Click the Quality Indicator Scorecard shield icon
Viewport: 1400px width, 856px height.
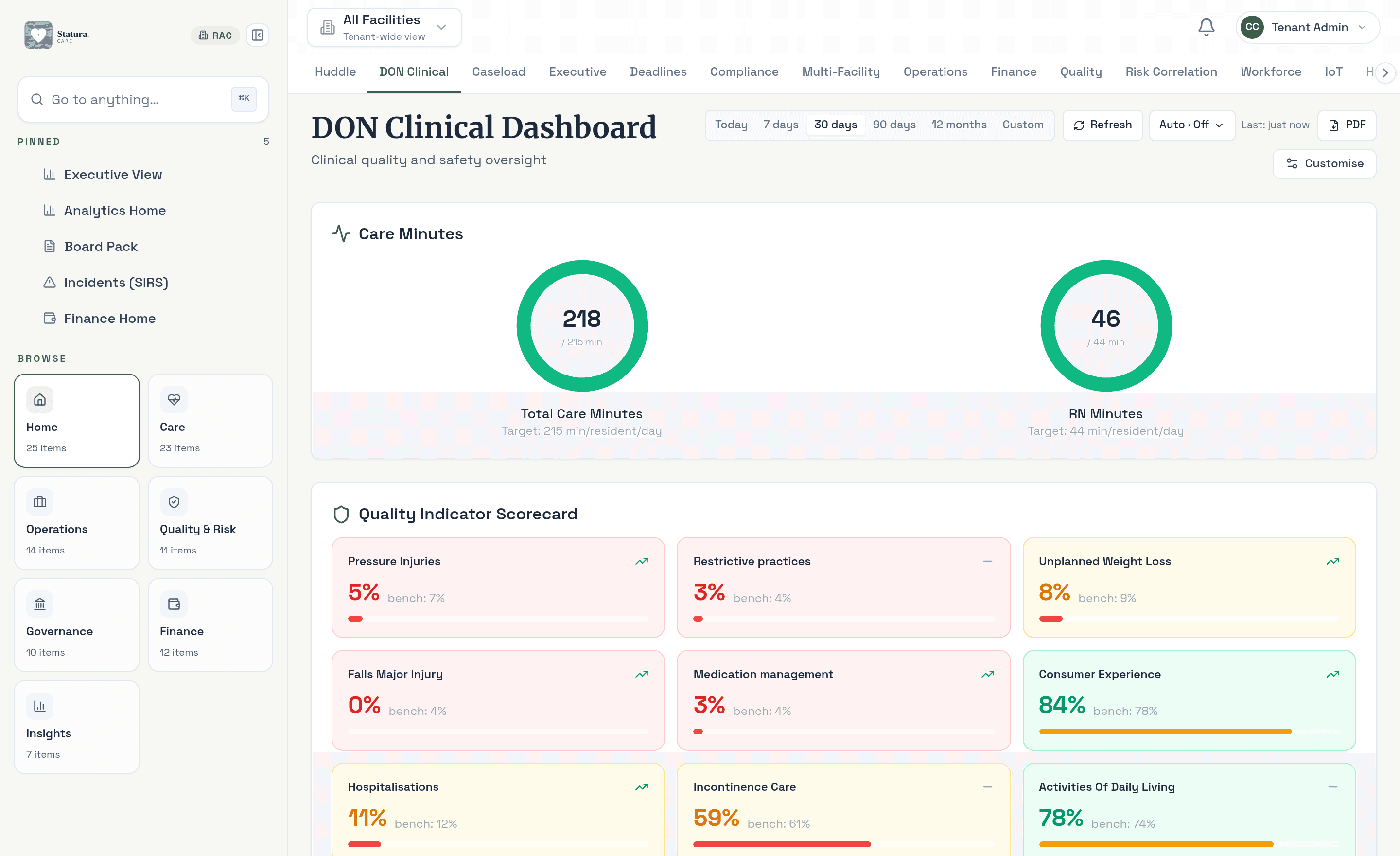click(x=341, y=514)
